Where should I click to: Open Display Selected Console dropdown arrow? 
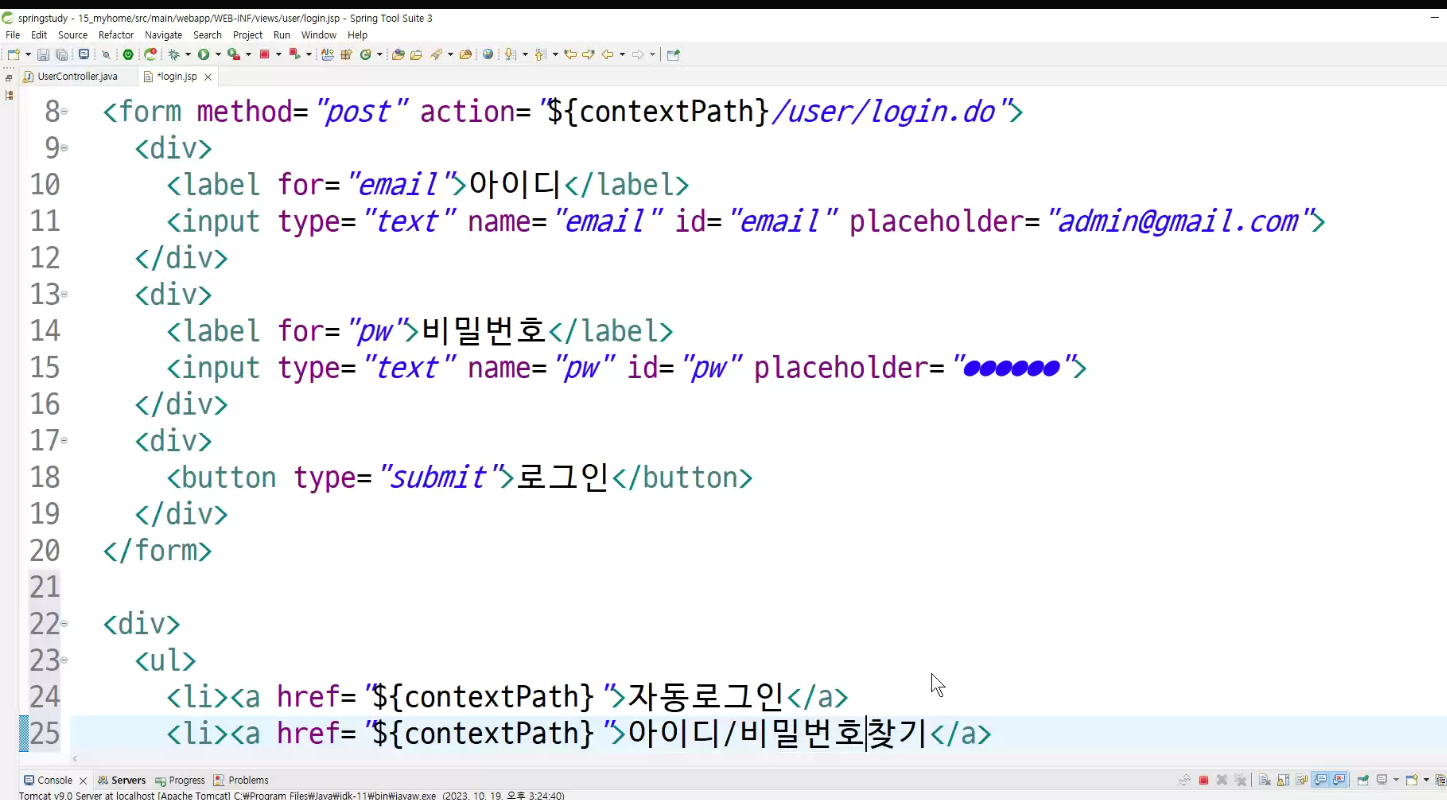(x=1396, y=780)
